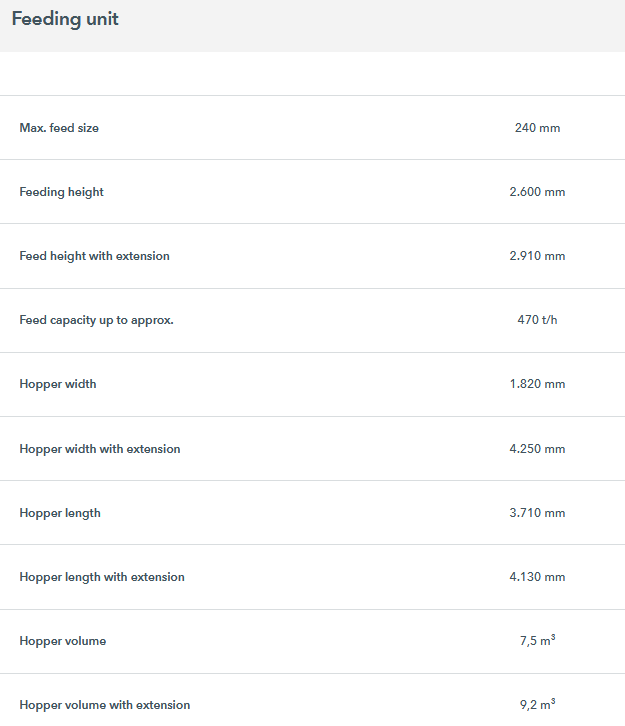This screenshot has width=625, height=726.
Task: Click the "Hopper width with extension" label
Action: (x=100, y=449)
